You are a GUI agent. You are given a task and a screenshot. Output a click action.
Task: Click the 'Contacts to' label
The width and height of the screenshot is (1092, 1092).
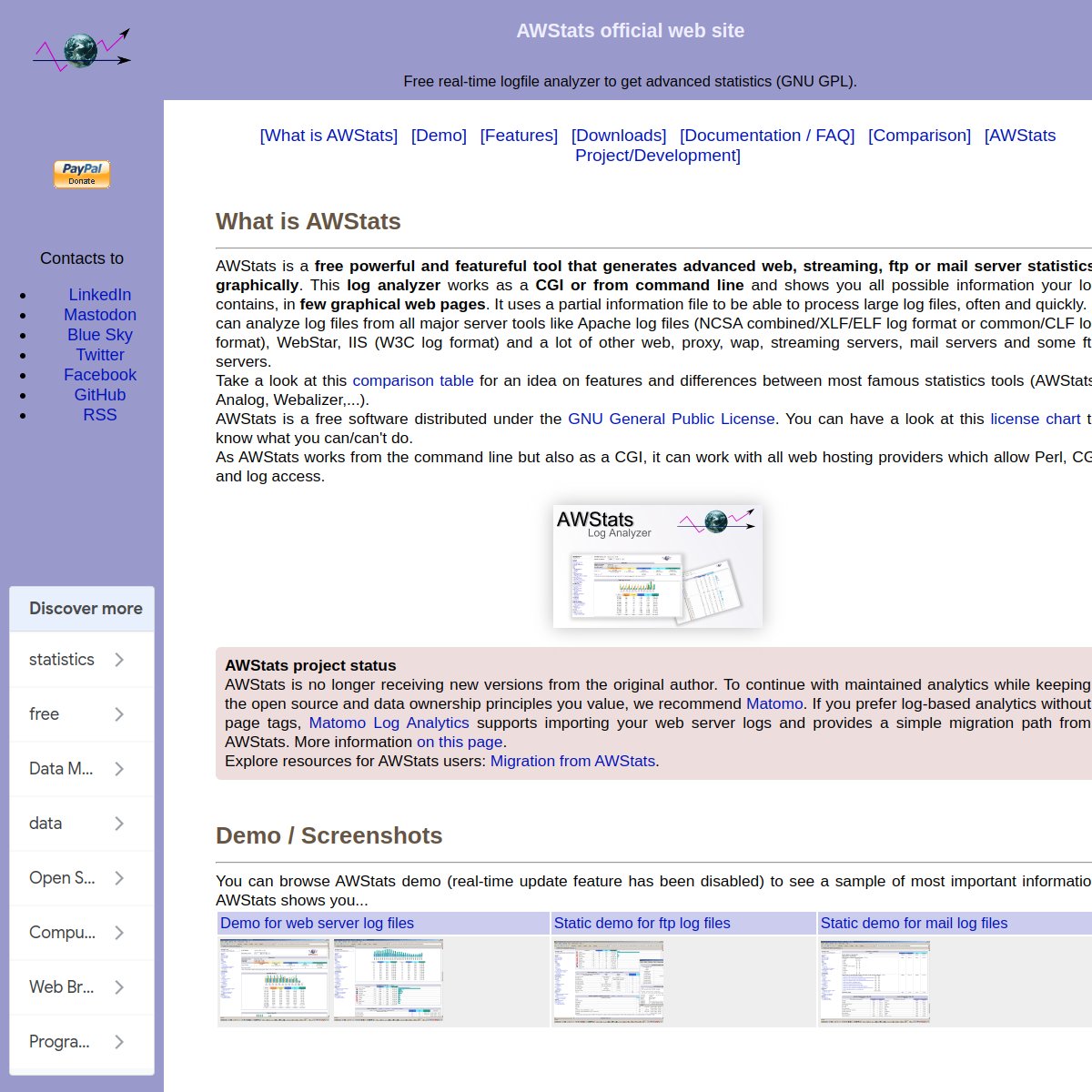82,258
